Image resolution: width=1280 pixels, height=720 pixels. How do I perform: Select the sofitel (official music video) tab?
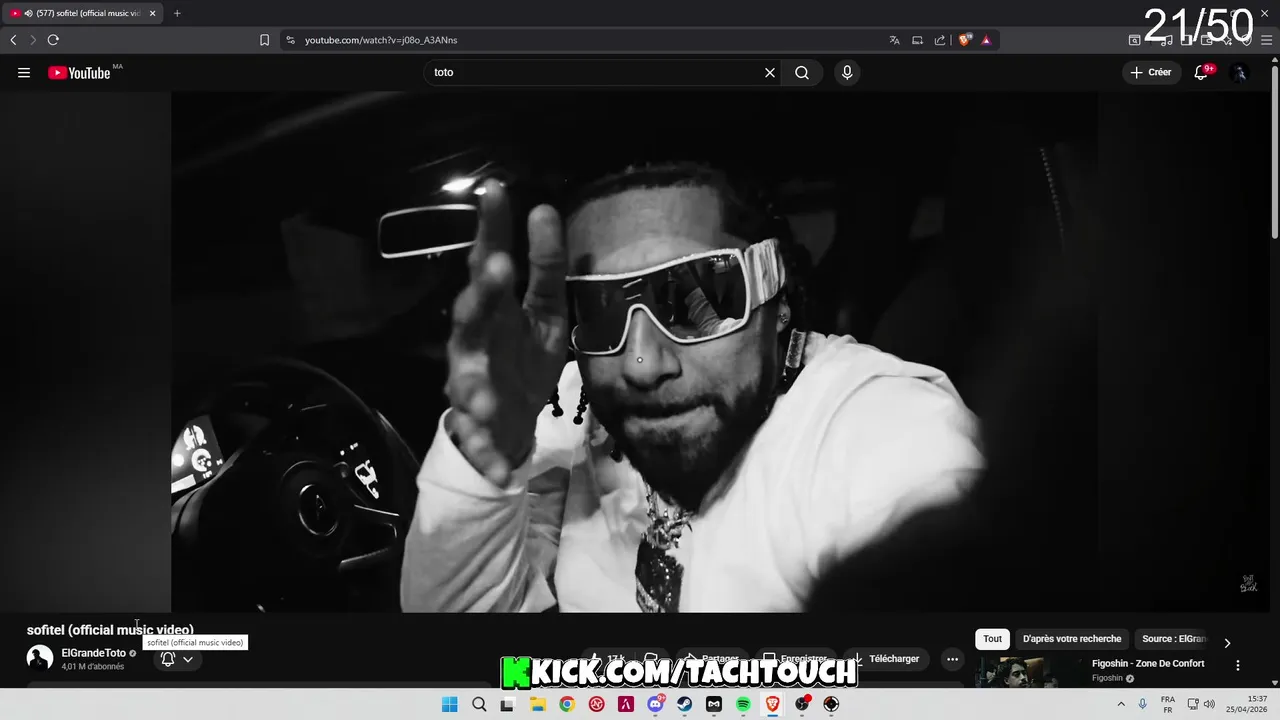(83, 13)
